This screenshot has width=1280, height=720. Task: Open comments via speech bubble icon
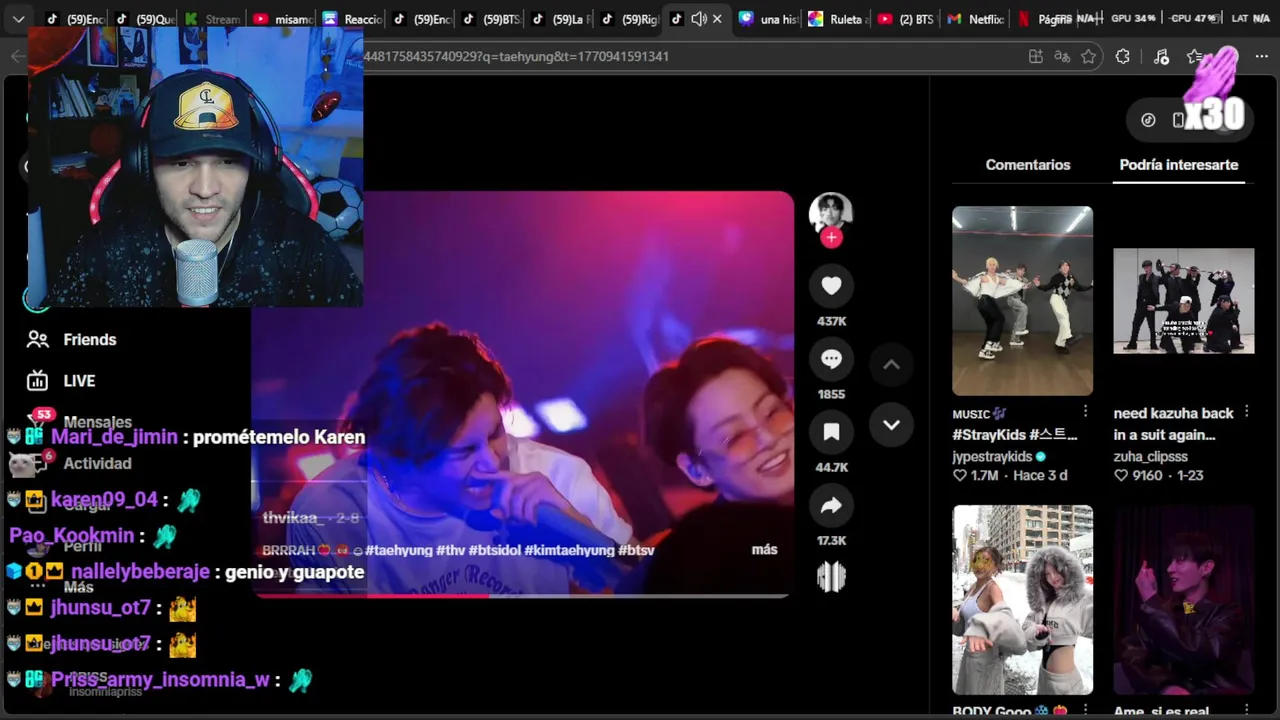tap(831, 359)
